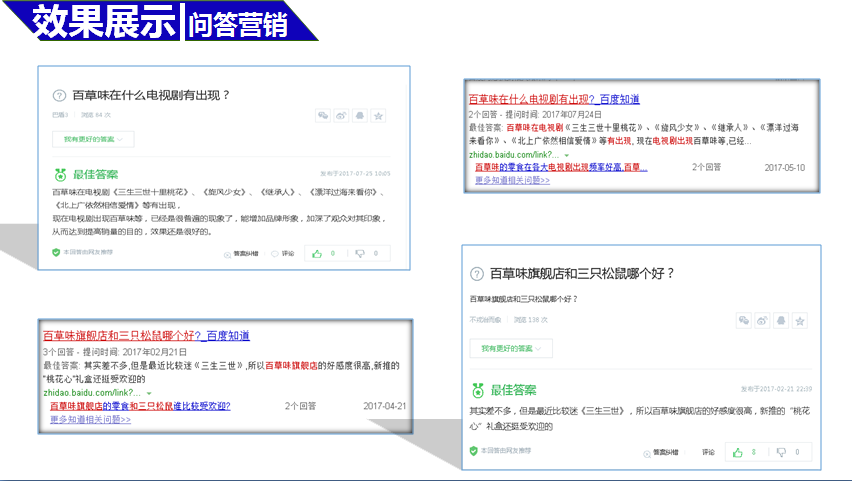Click 评论 in 三只松鼠 answer

[x=709, y=452]
